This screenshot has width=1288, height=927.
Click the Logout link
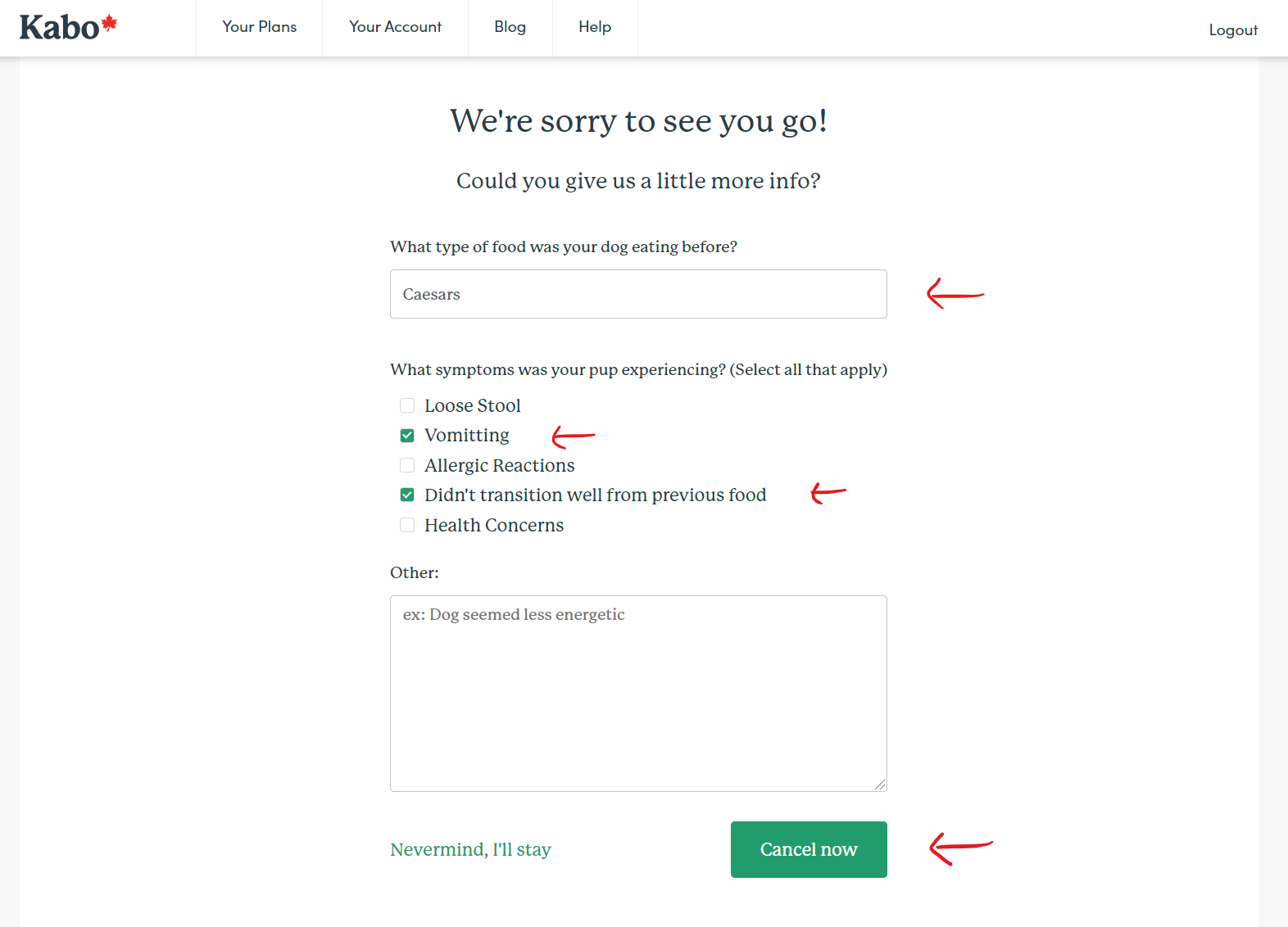pyautogui.click(x=1232, y=30)
